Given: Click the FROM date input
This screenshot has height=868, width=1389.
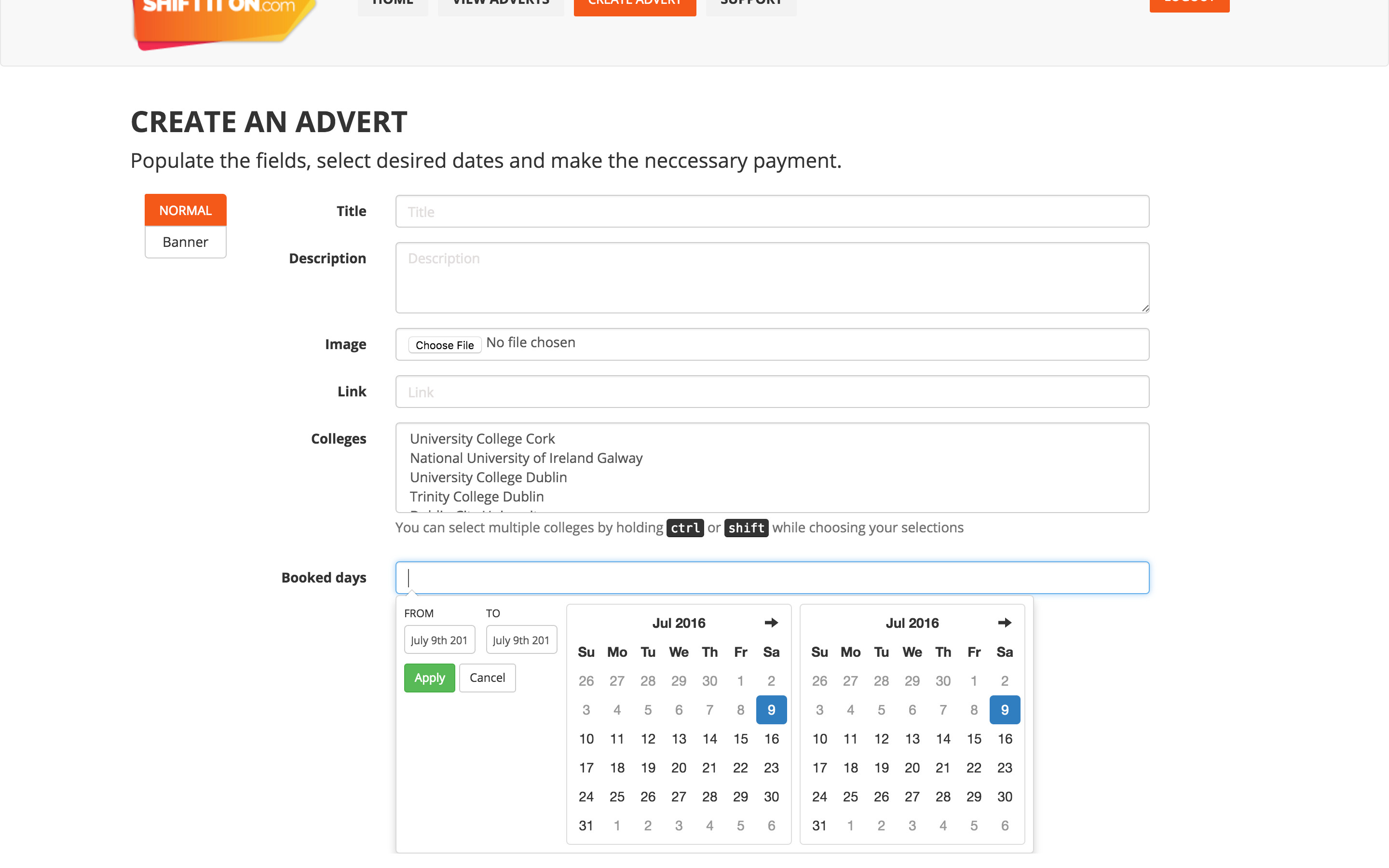Looking at the screenshot, I should (439, 640).
